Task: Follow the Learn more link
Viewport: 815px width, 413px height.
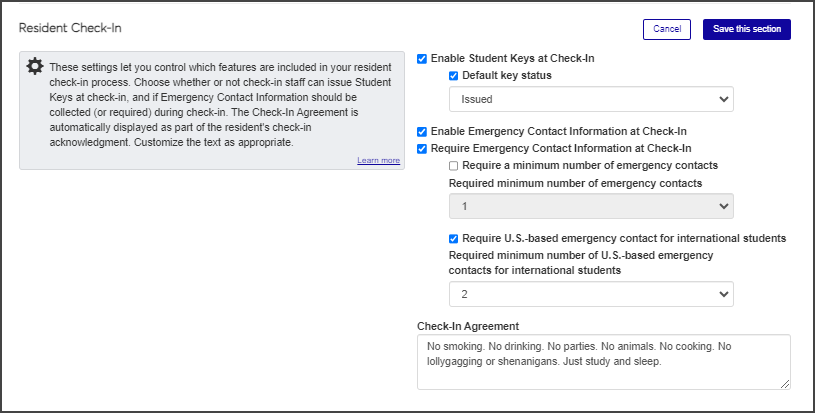Action: (x=378, y=160)
